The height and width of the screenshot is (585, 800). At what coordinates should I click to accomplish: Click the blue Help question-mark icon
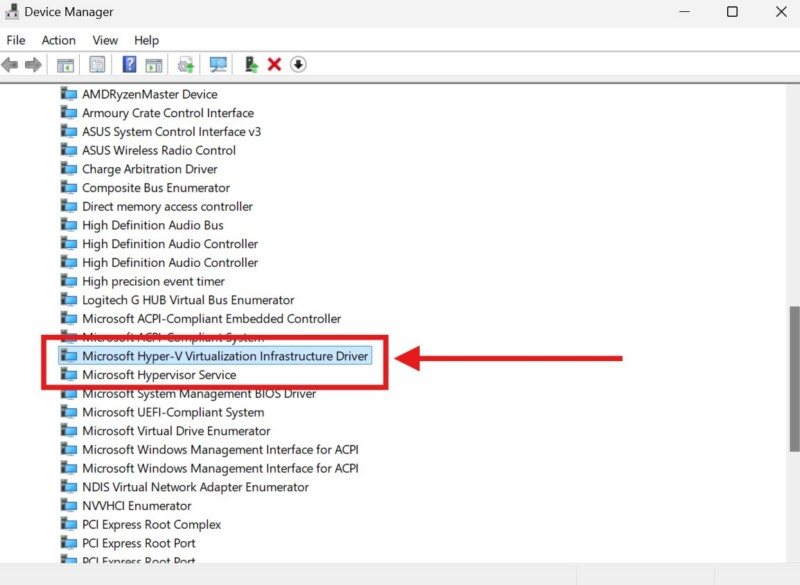(129, 65)
